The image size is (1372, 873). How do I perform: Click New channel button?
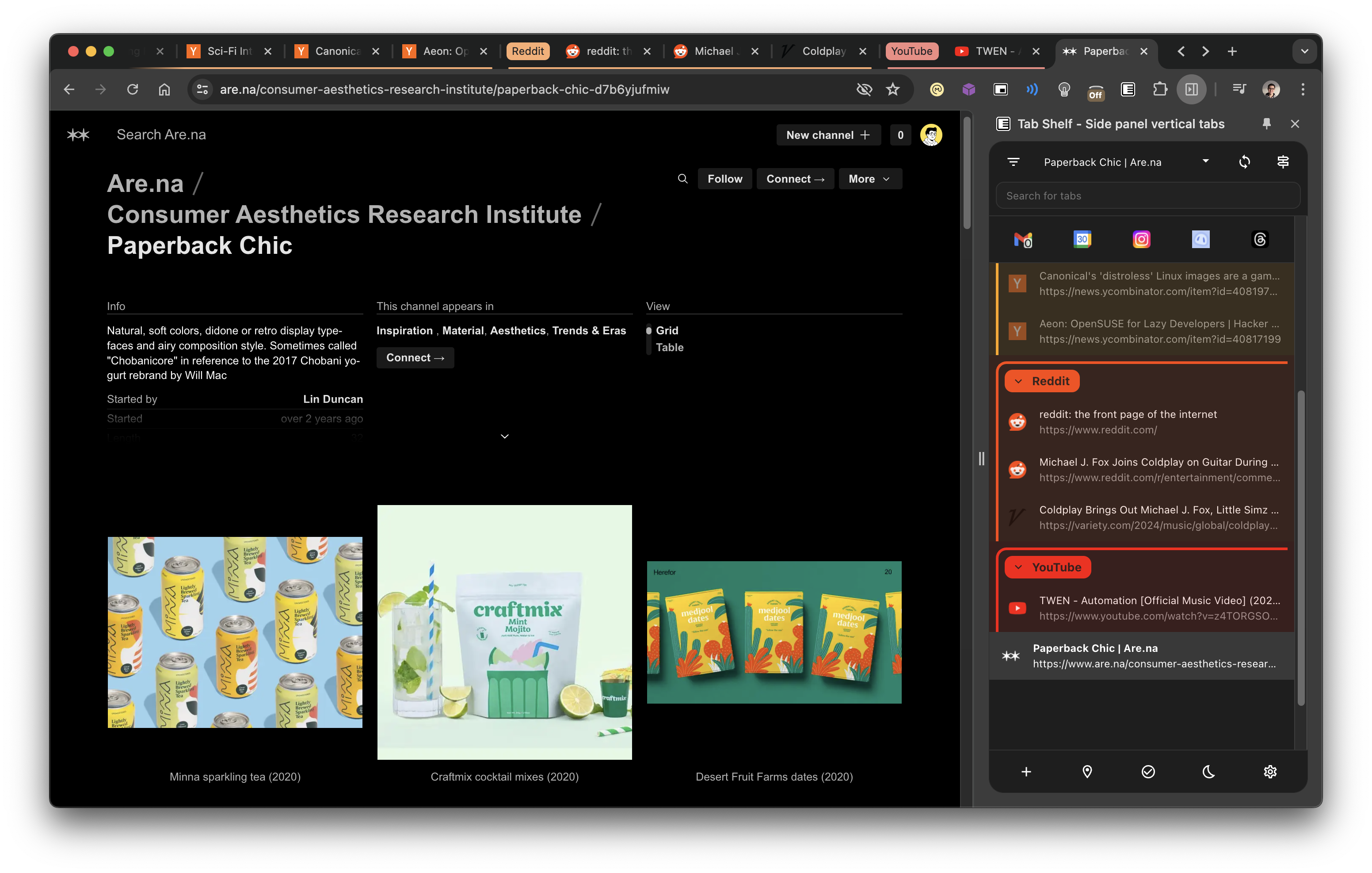point(828,135)
